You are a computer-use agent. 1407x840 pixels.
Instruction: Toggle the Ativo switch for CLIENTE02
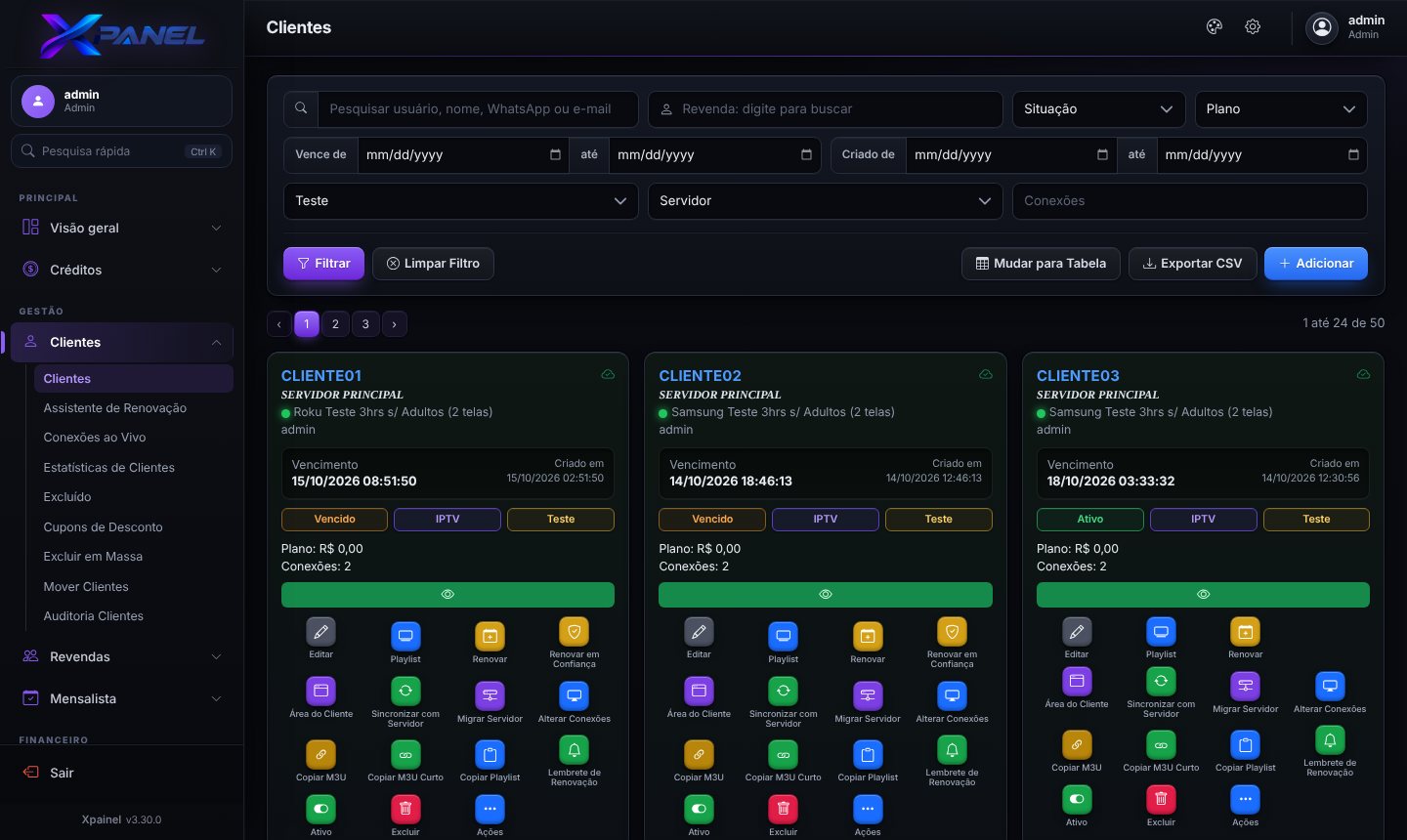click(x=699, y=810)
